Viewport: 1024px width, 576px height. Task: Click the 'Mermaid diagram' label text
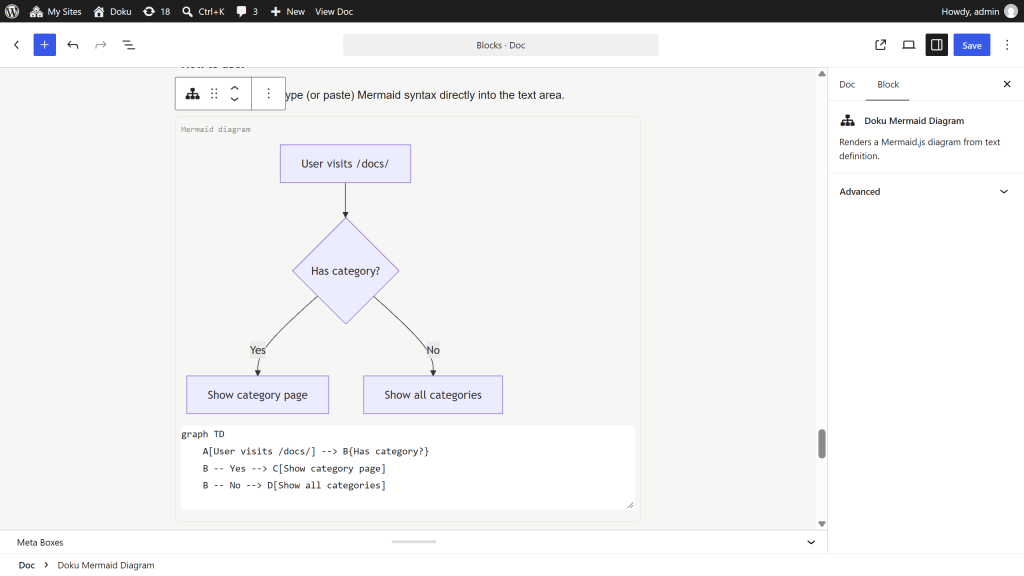coord(216,129)
